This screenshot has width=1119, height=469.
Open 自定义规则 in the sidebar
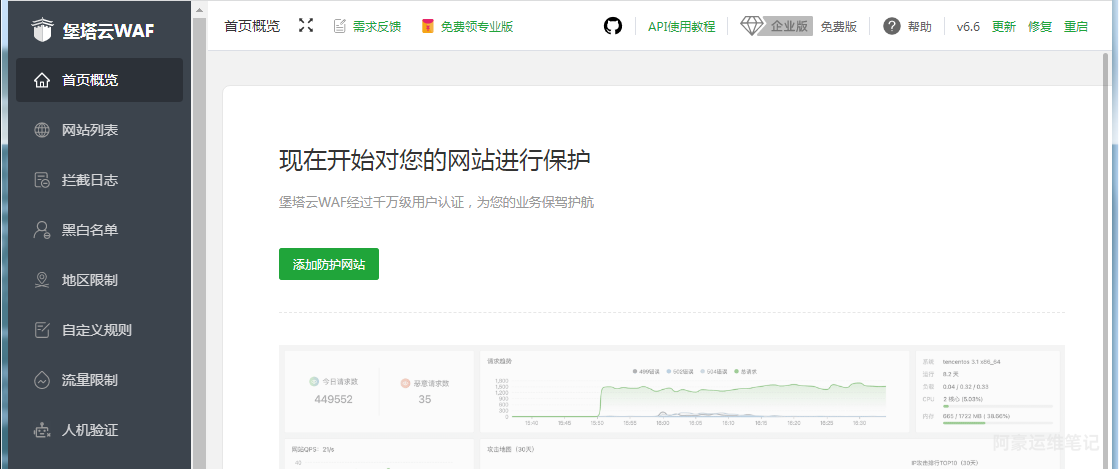click(x=99, y=330)
